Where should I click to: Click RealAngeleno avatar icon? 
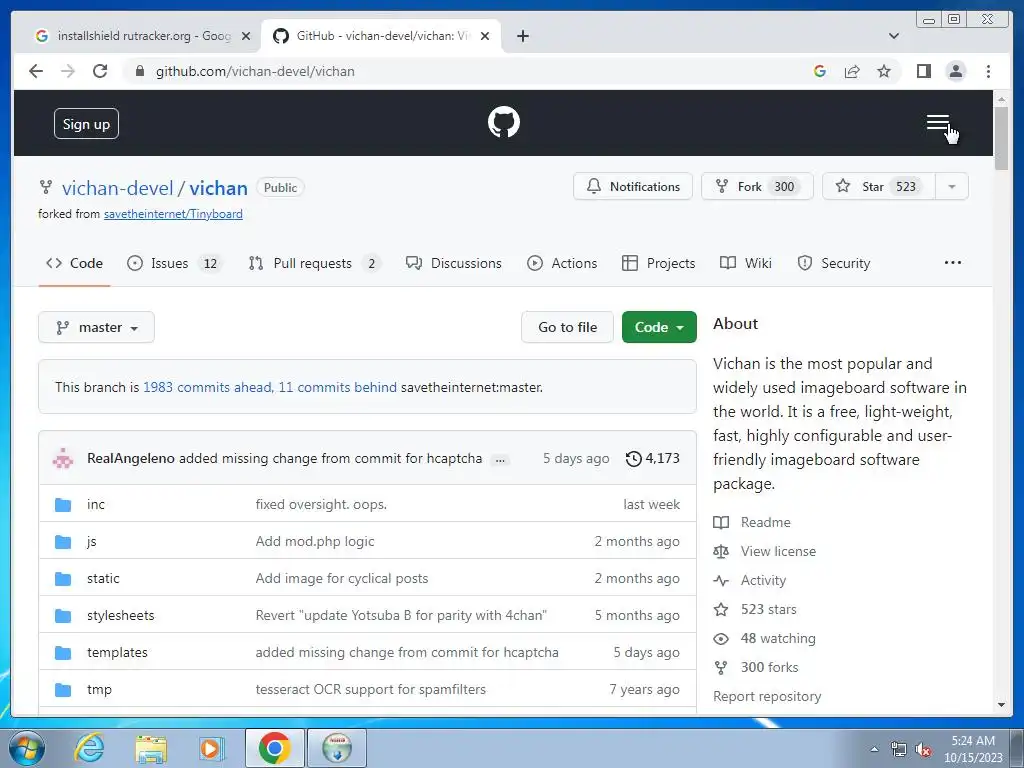click(63, 458)
